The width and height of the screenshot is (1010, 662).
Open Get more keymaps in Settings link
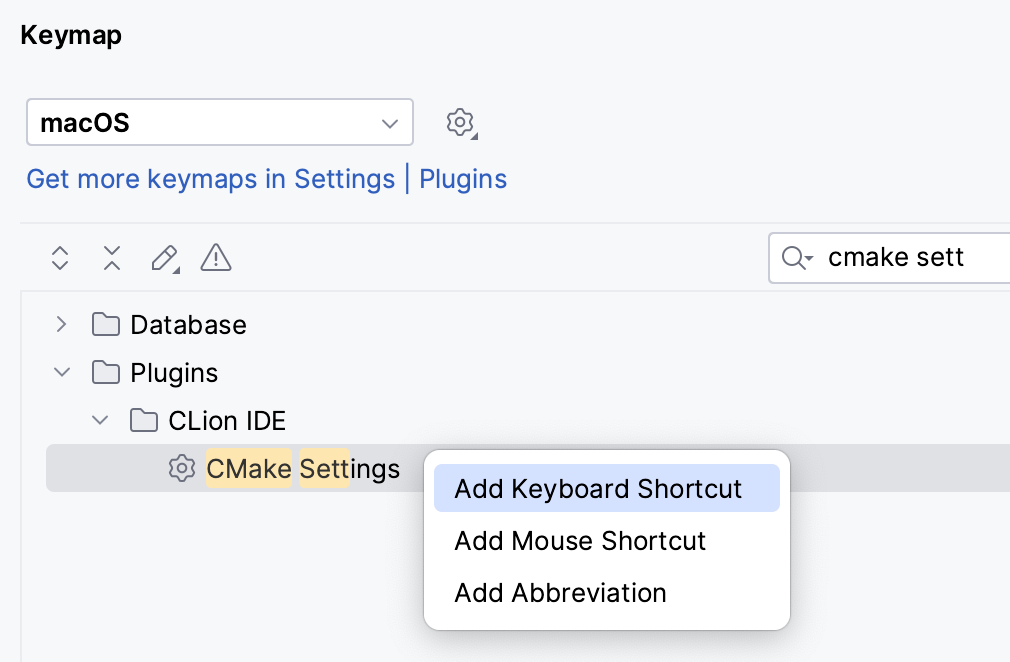(x=210, y=179)
